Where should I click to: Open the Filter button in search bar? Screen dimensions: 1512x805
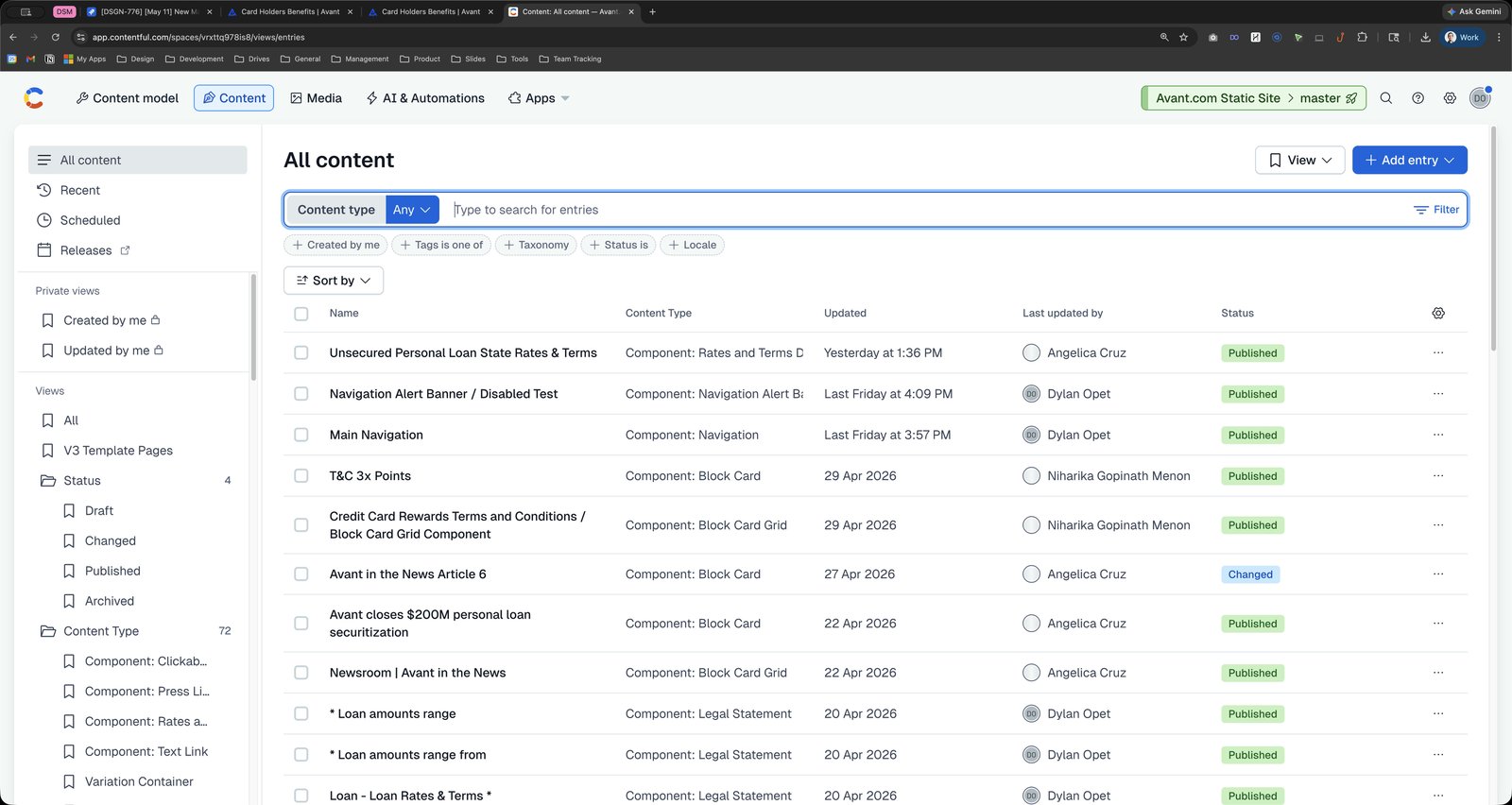1436,210
